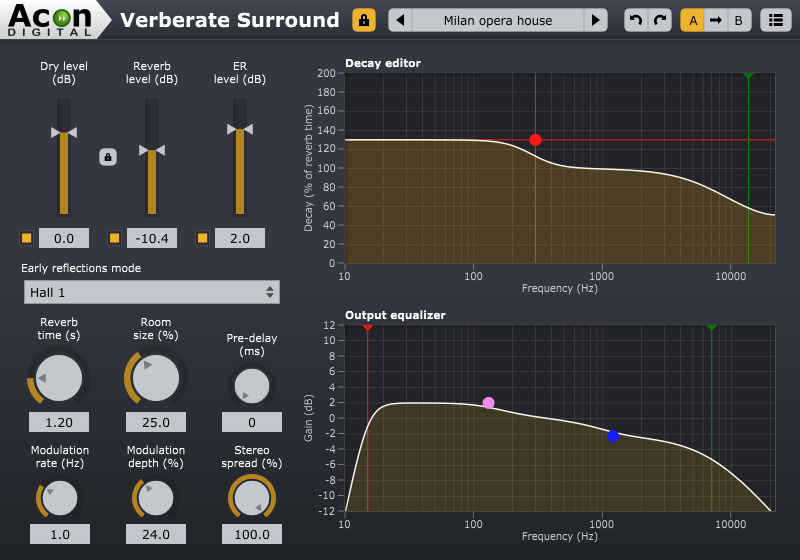
Task: Click the Reverb level slider handle
Action: [152, 150]
